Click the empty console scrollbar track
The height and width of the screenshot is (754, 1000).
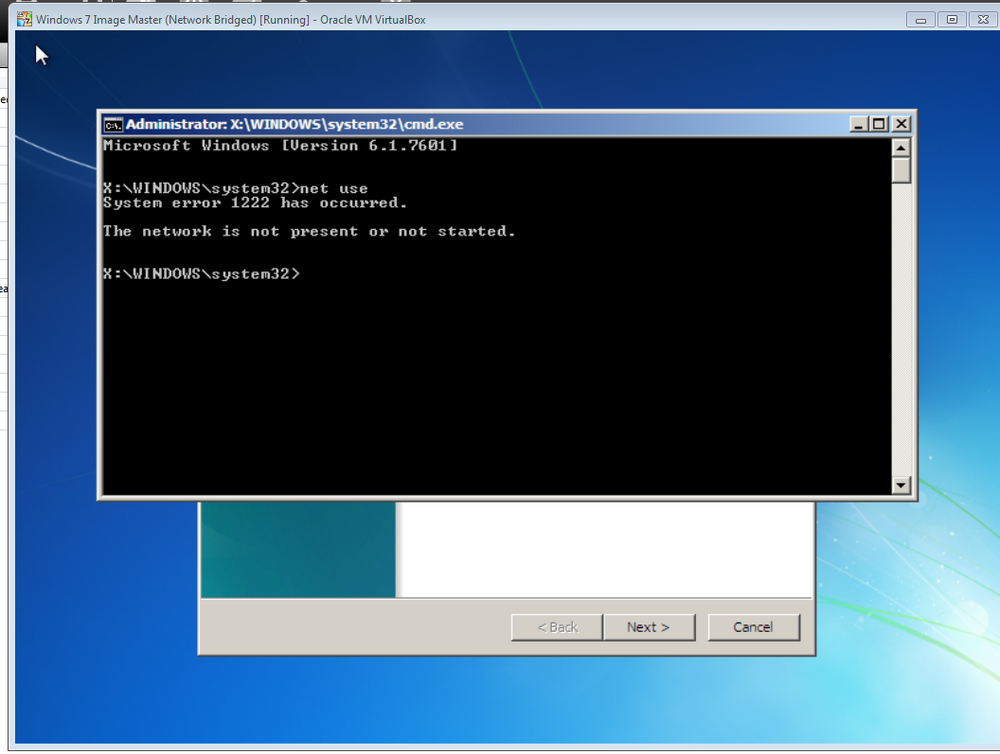click(901, 330)
